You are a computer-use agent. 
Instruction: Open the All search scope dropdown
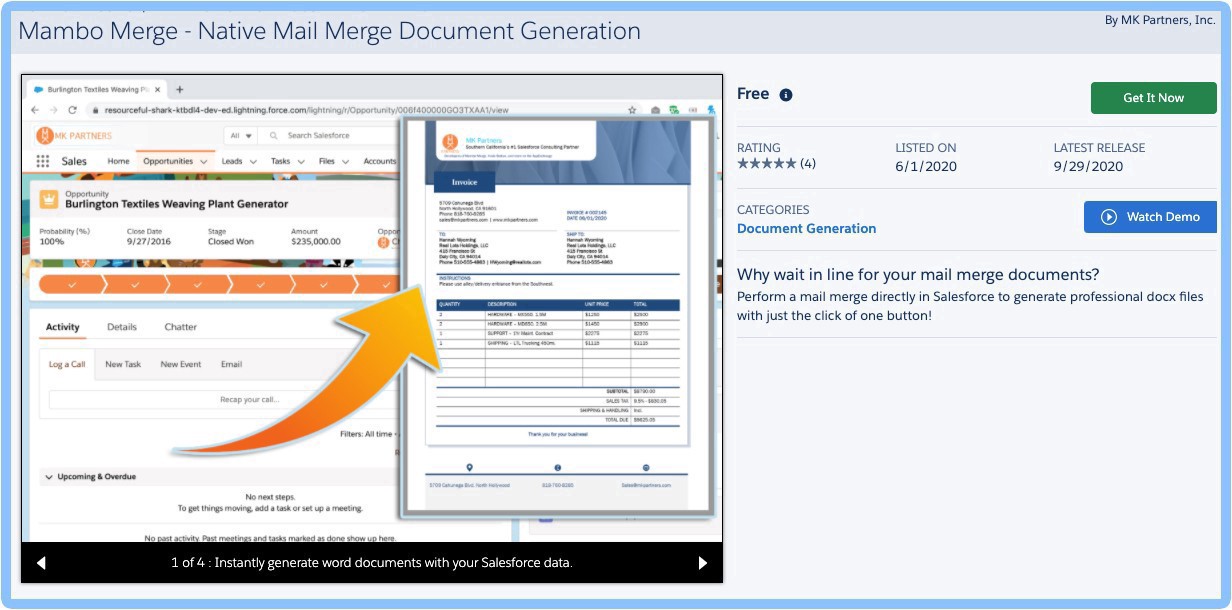click(x=240, y=135)
